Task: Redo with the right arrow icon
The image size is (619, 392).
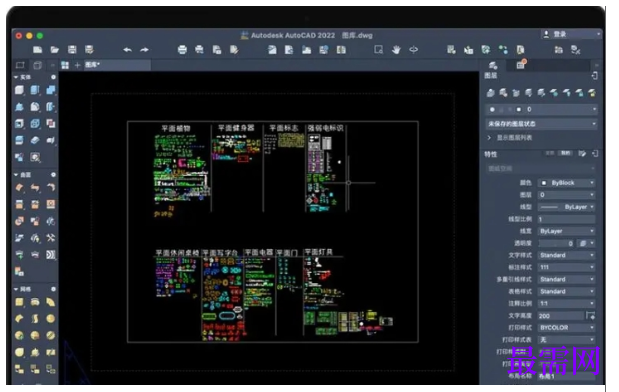Action: coord(144,50)
